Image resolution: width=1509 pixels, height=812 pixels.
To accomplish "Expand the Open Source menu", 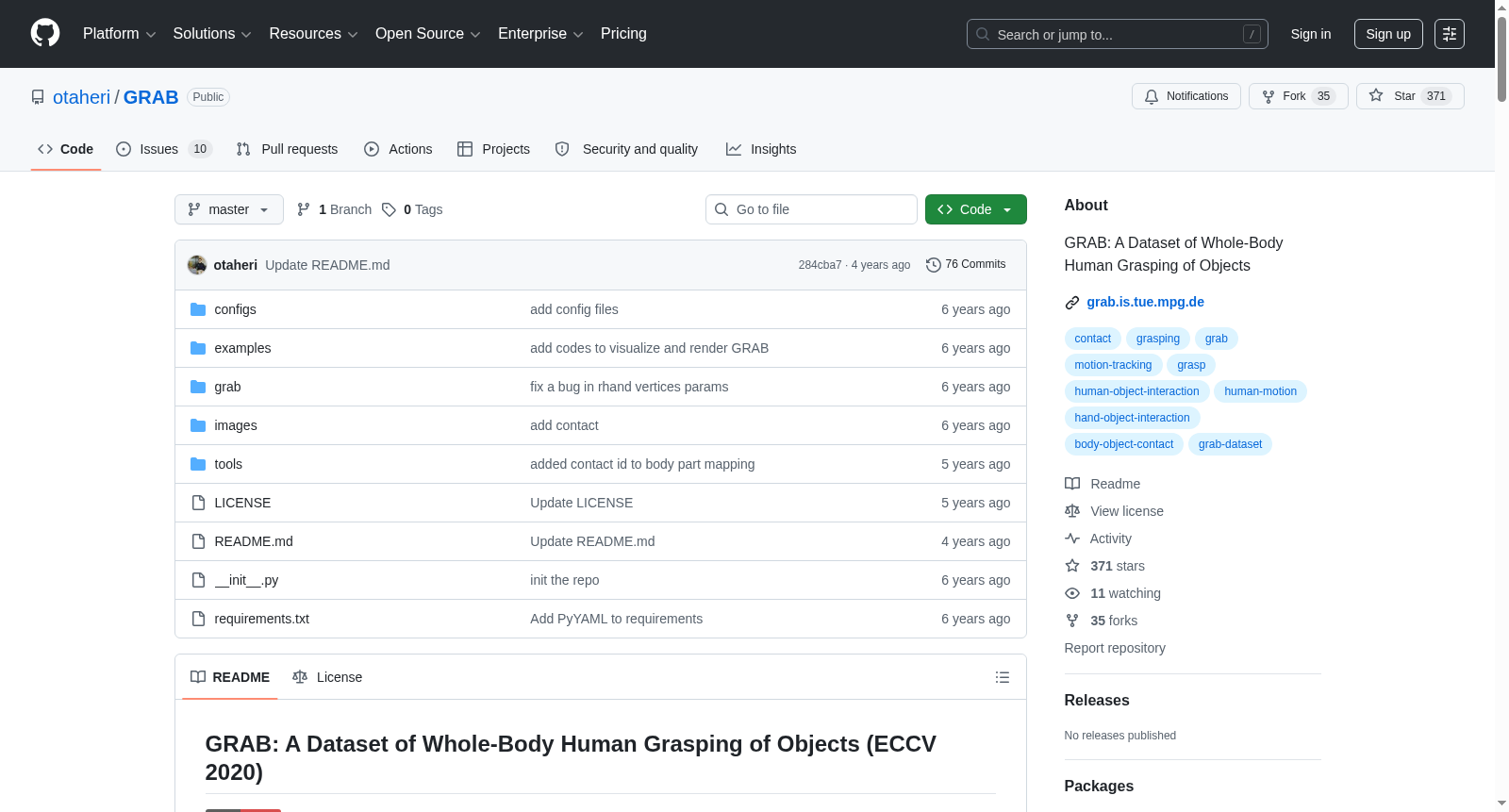I will 428,34.
